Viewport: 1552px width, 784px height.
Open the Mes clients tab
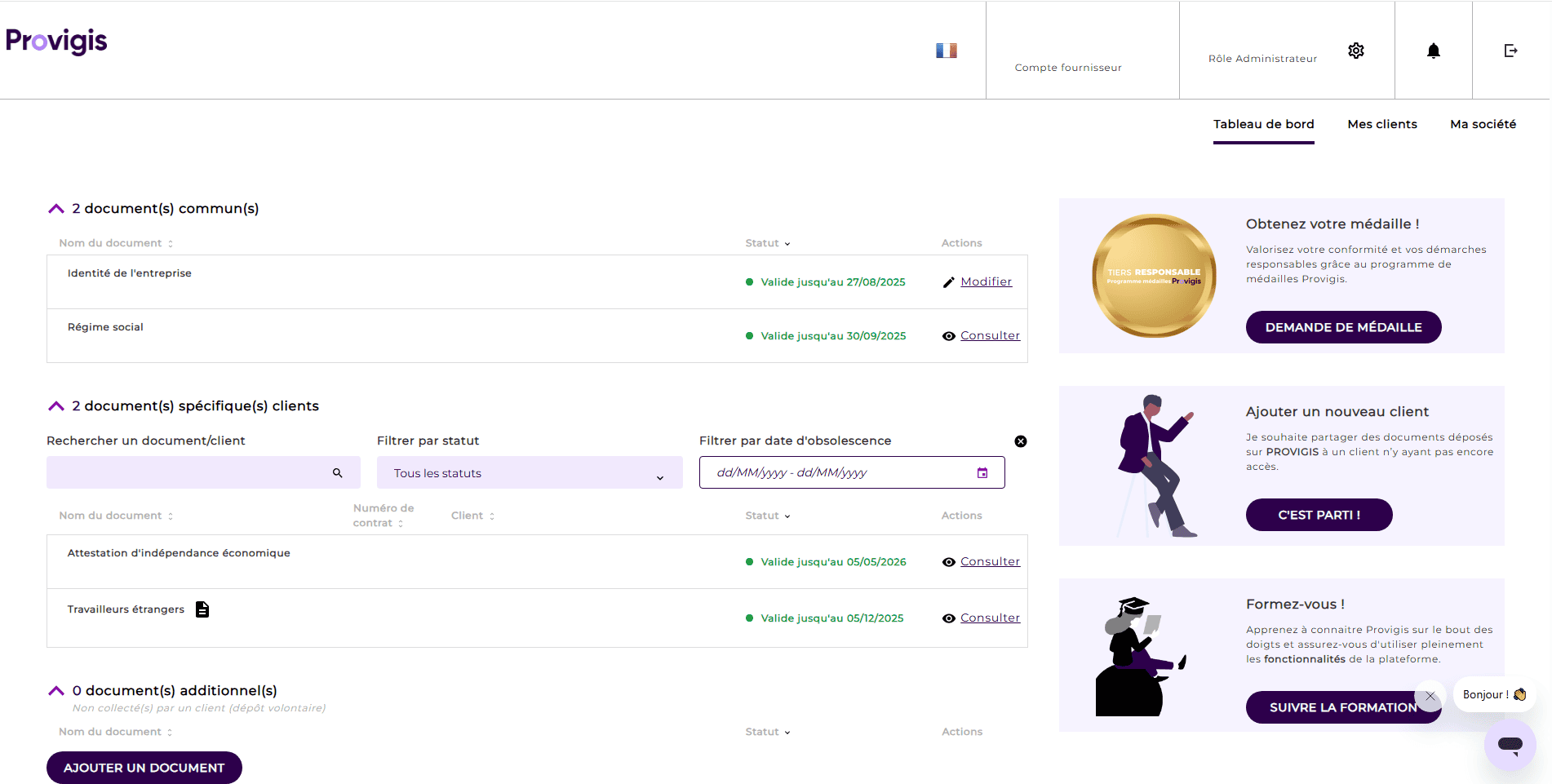click(1382, 124)
